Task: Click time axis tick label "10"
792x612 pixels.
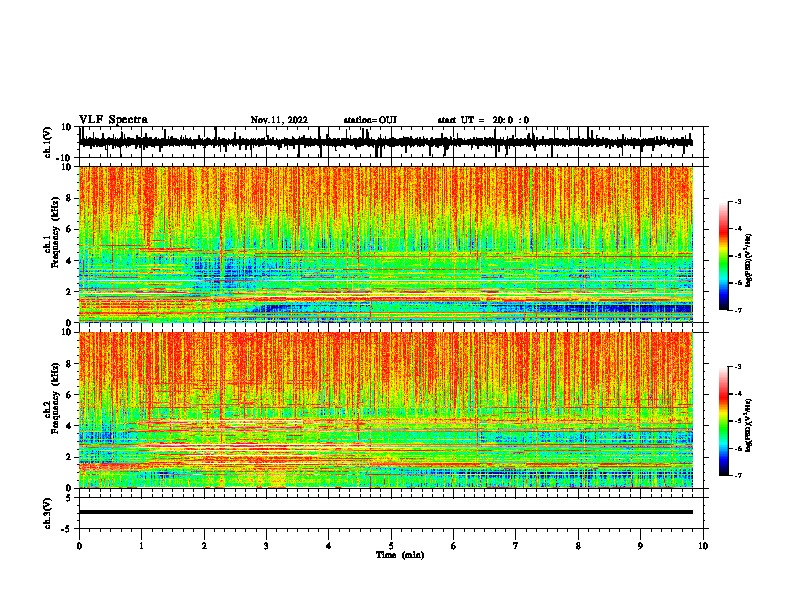Action: tap(703, 546)
